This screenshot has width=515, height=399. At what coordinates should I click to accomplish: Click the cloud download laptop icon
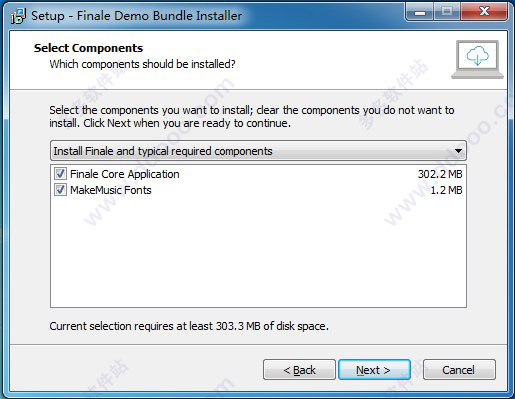point(477,60)
